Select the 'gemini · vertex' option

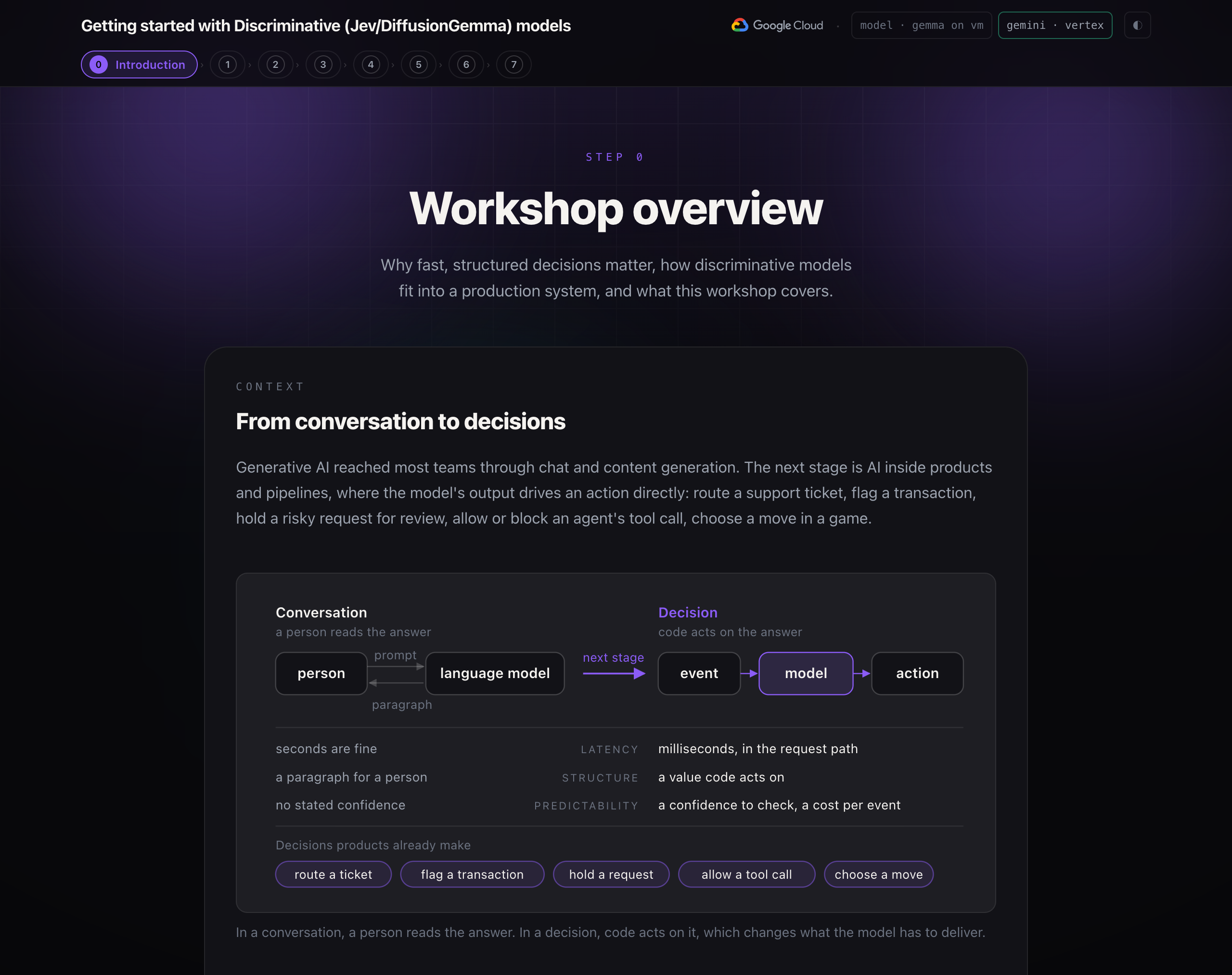point(1054,25)
